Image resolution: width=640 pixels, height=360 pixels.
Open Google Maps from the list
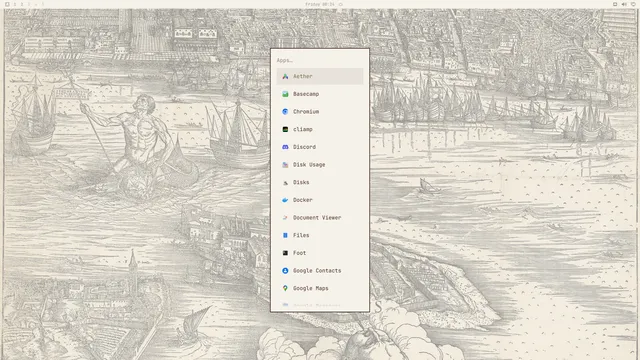pos(320,288)
